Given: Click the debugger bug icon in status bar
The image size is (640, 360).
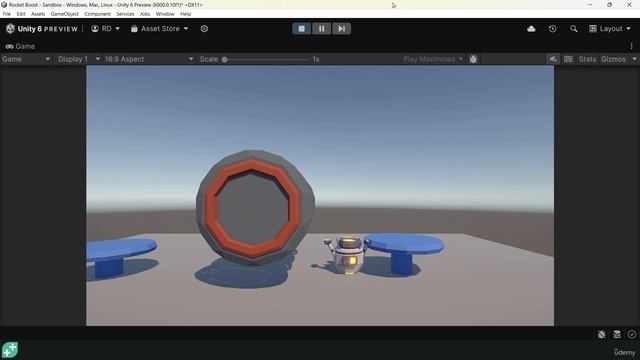Looking at the screenshot, I should pyautogui.click(x=602, y=334).
